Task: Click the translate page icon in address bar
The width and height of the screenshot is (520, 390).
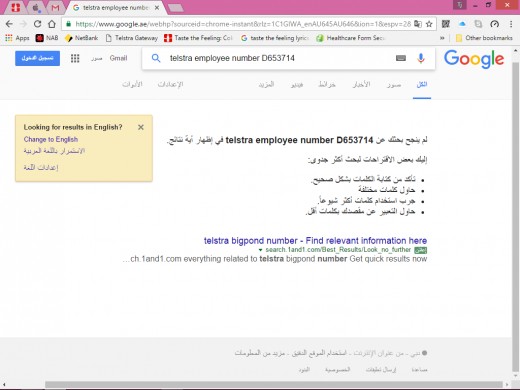Action: tap(418, 24)
